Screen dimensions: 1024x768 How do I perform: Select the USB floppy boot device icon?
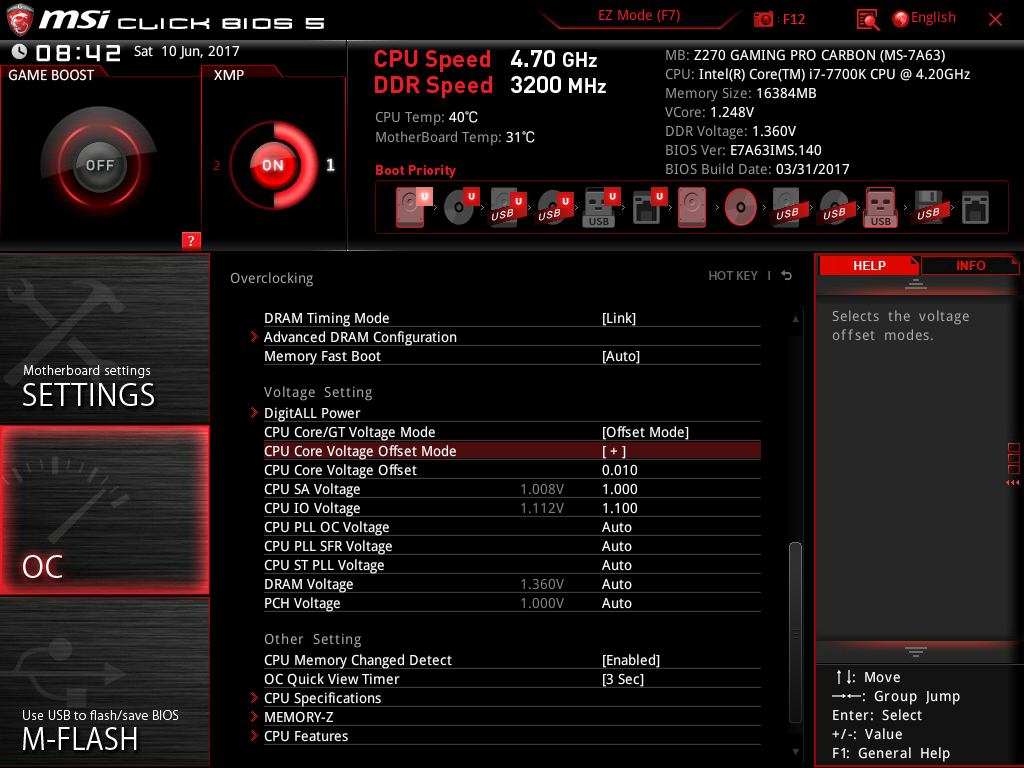coord(929,207)
